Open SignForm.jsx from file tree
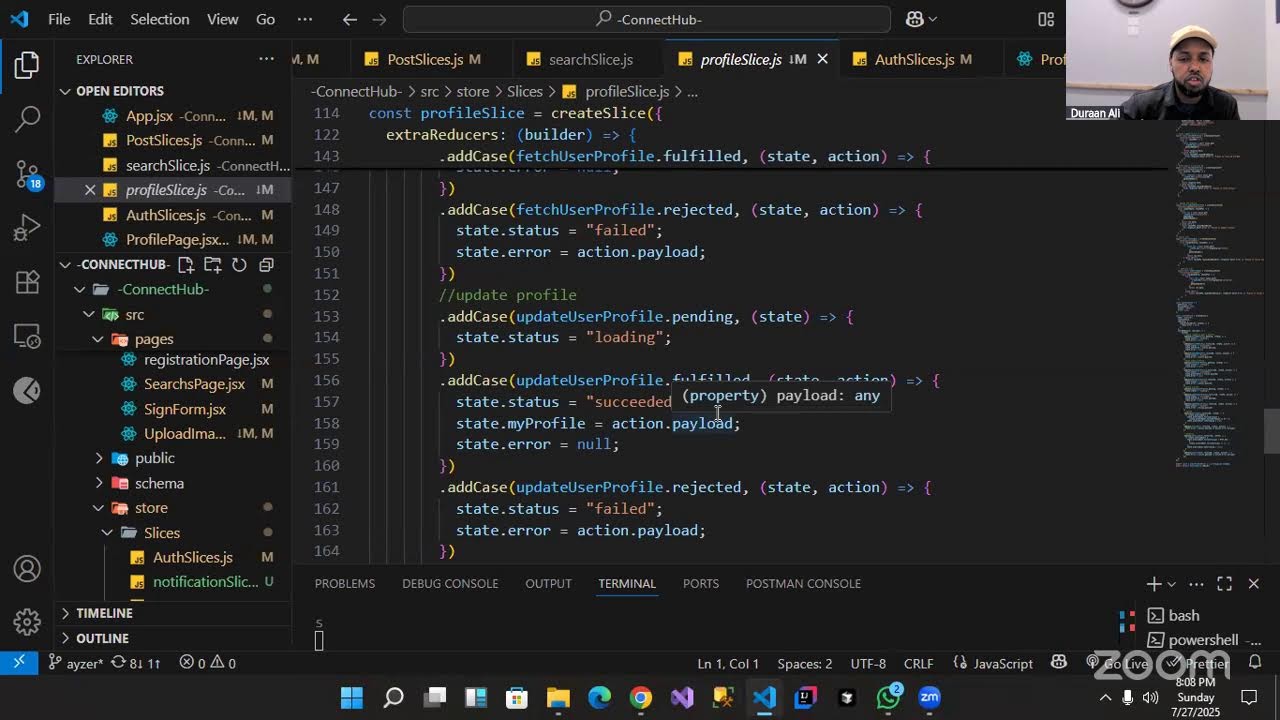1280x720 pixels. click(185, 409)
